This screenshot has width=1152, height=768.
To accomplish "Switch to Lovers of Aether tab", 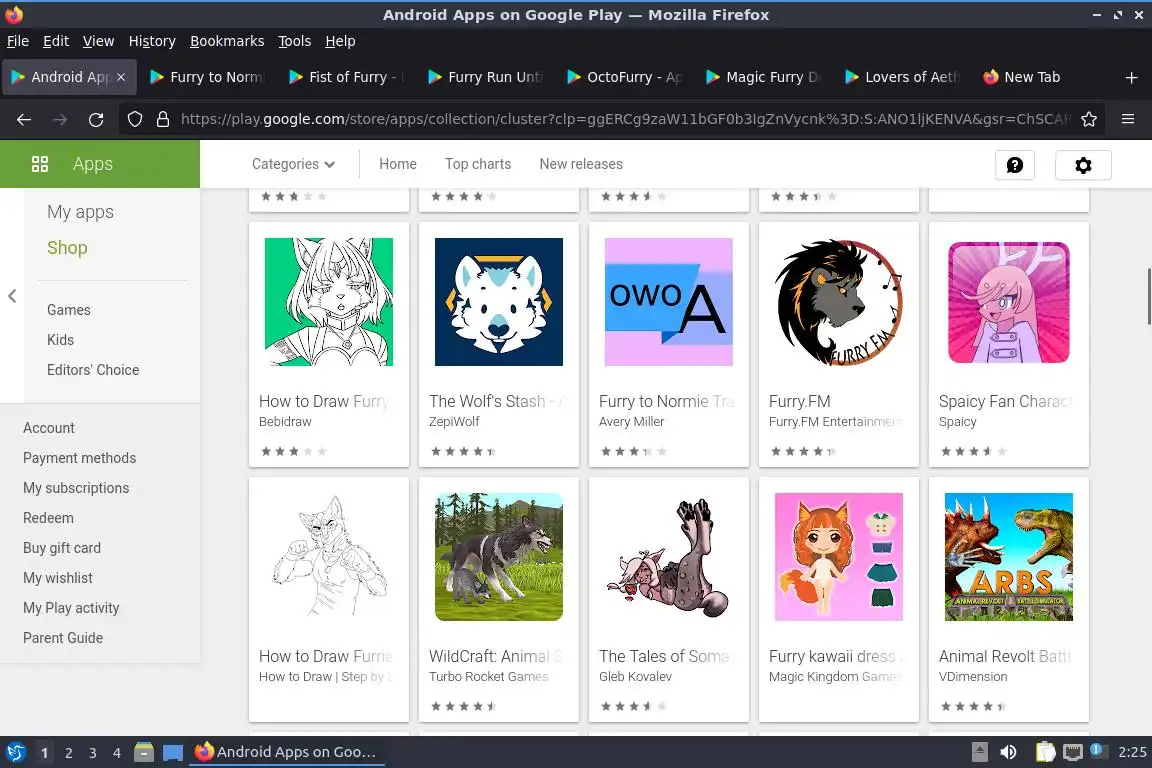I will pos(902,77).
